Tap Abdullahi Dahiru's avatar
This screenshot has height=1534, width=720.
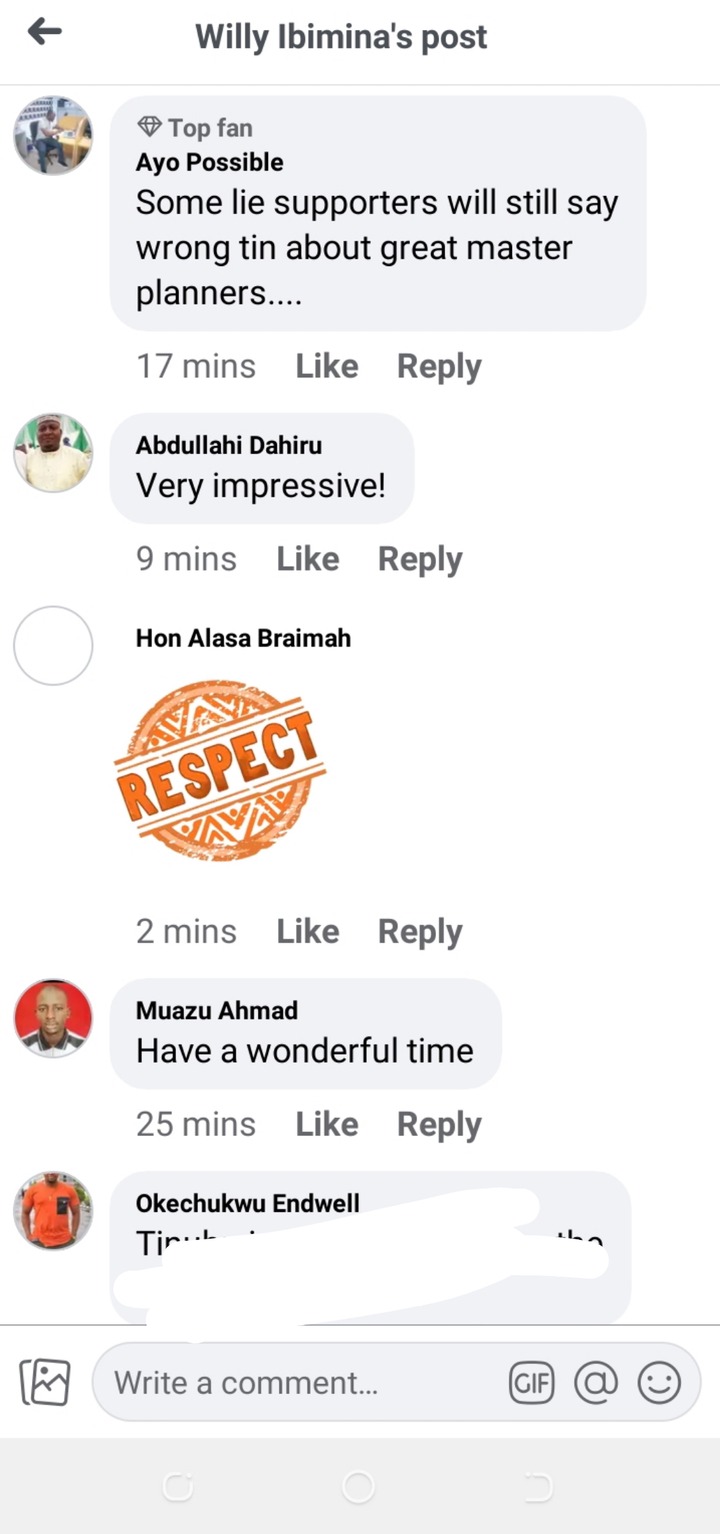point(53,453)
